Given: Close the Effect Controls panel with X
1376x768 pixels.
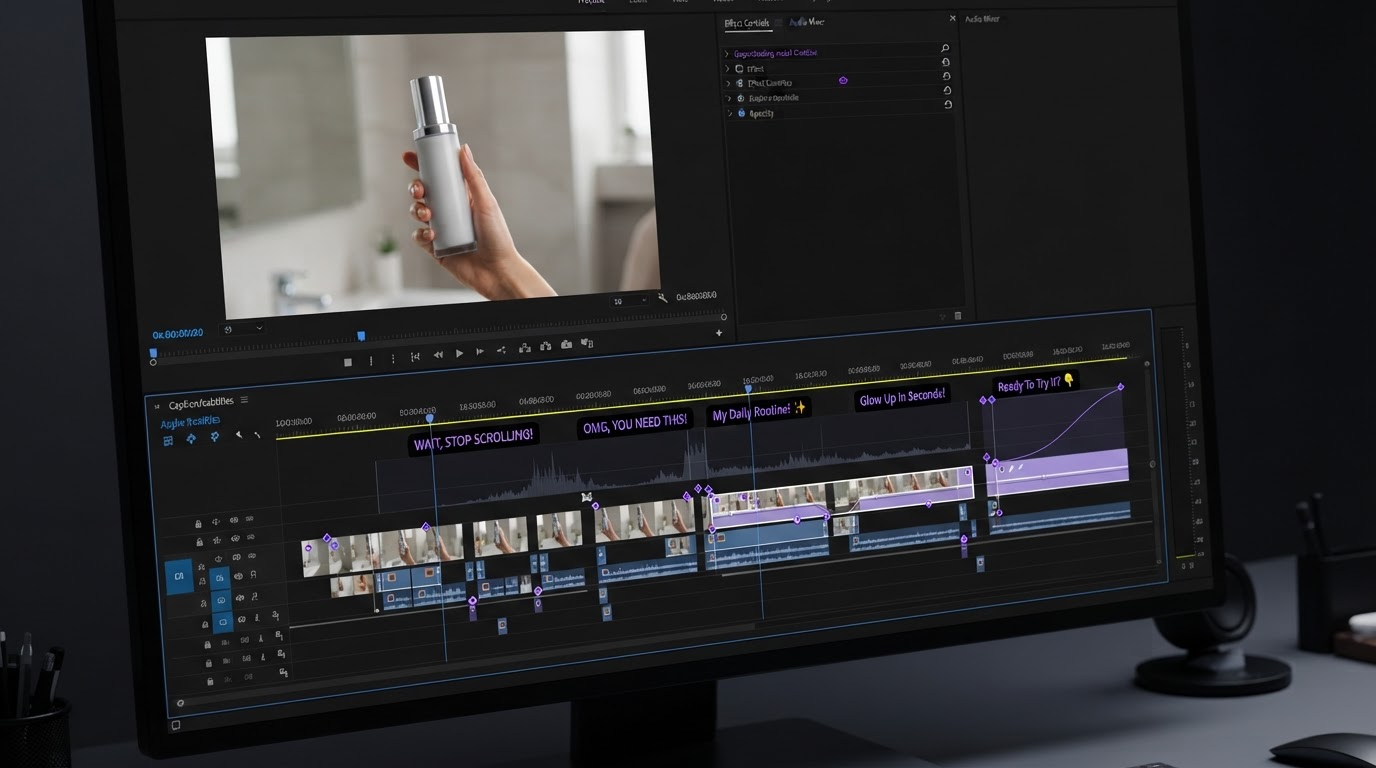Looking at the screenshot, I should pyautogui.click(x=952, y=18).
